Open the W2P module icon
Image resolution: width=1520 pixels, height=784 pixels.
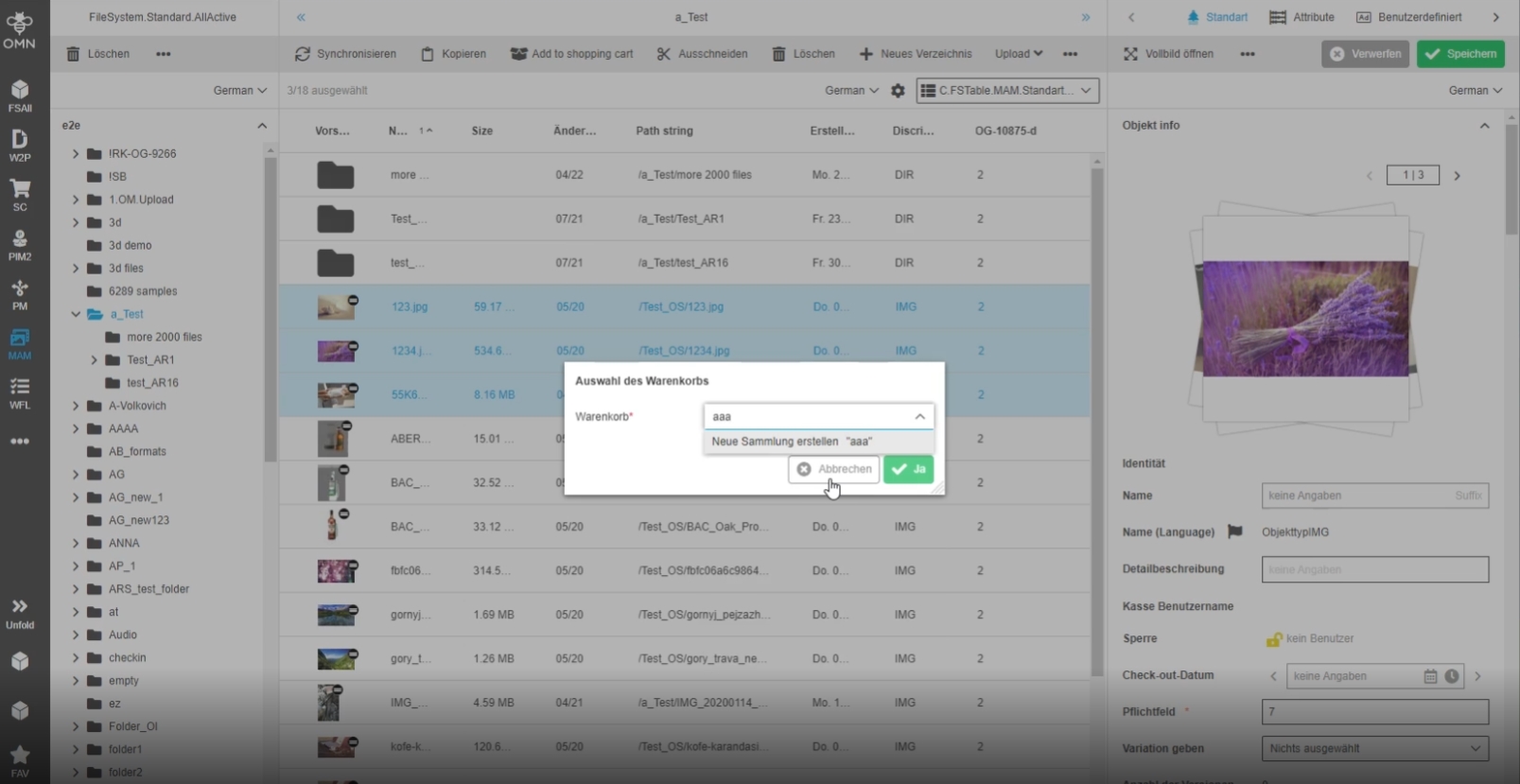pyautogui.click(x=20, y=145)
